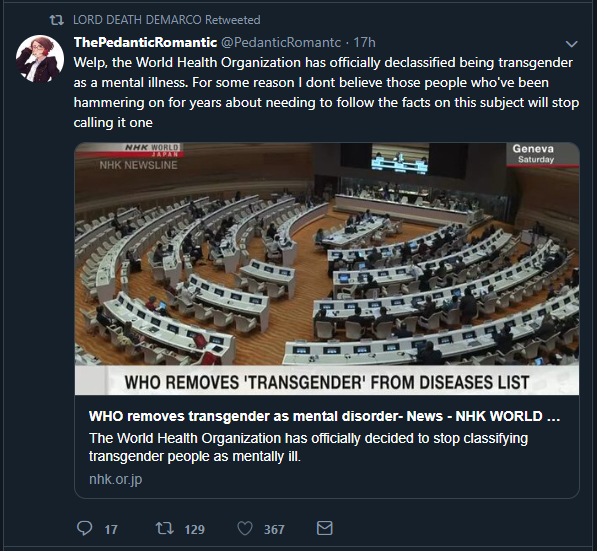Click the small retweeted icon above the tweet
Screen dimensions: 597x551
coord(57,20)
